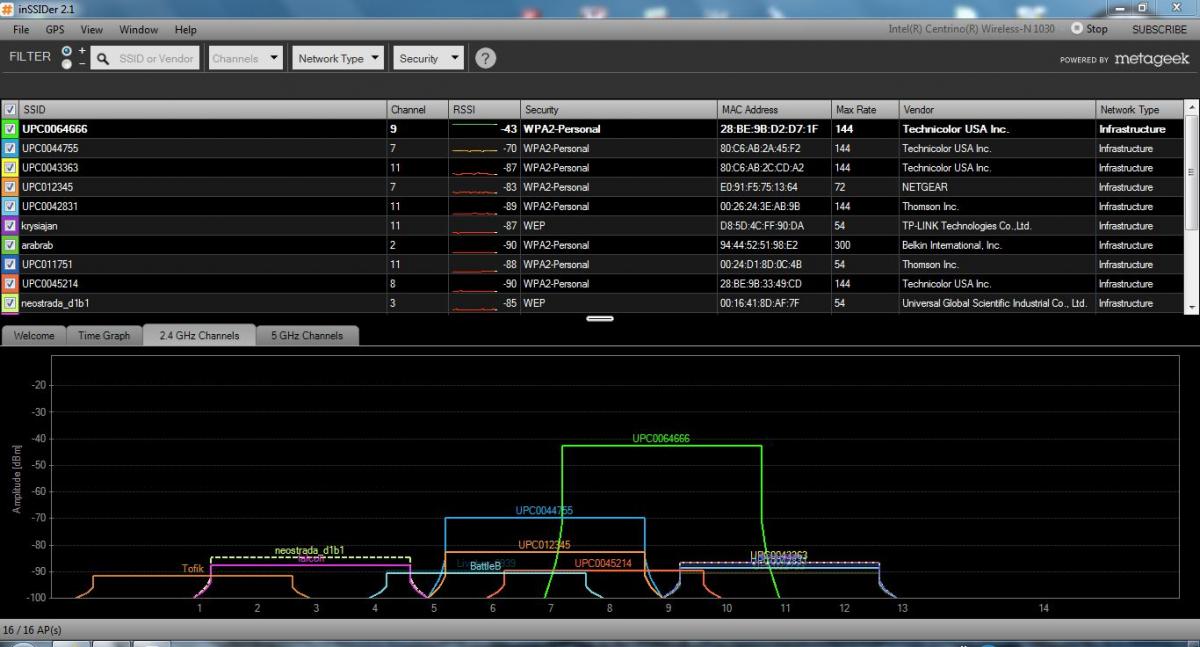Stop scanning with the Stop button
Screen dimensions: 1200x647
tap(1090, 29)
